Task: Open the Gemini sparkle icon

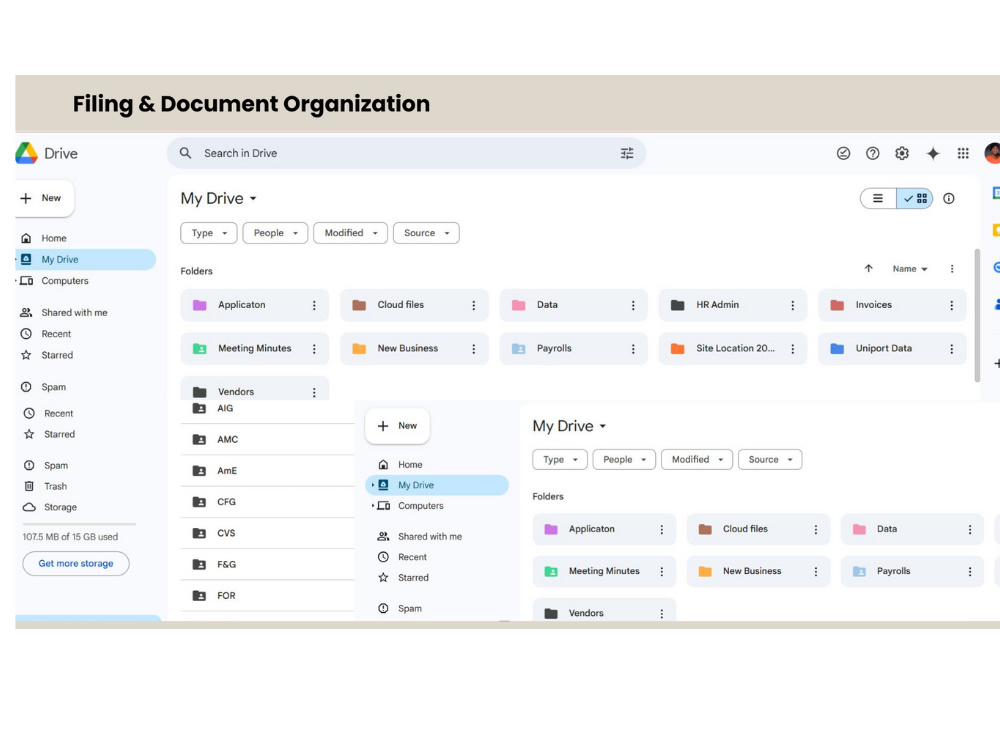Action: (933, 153)
